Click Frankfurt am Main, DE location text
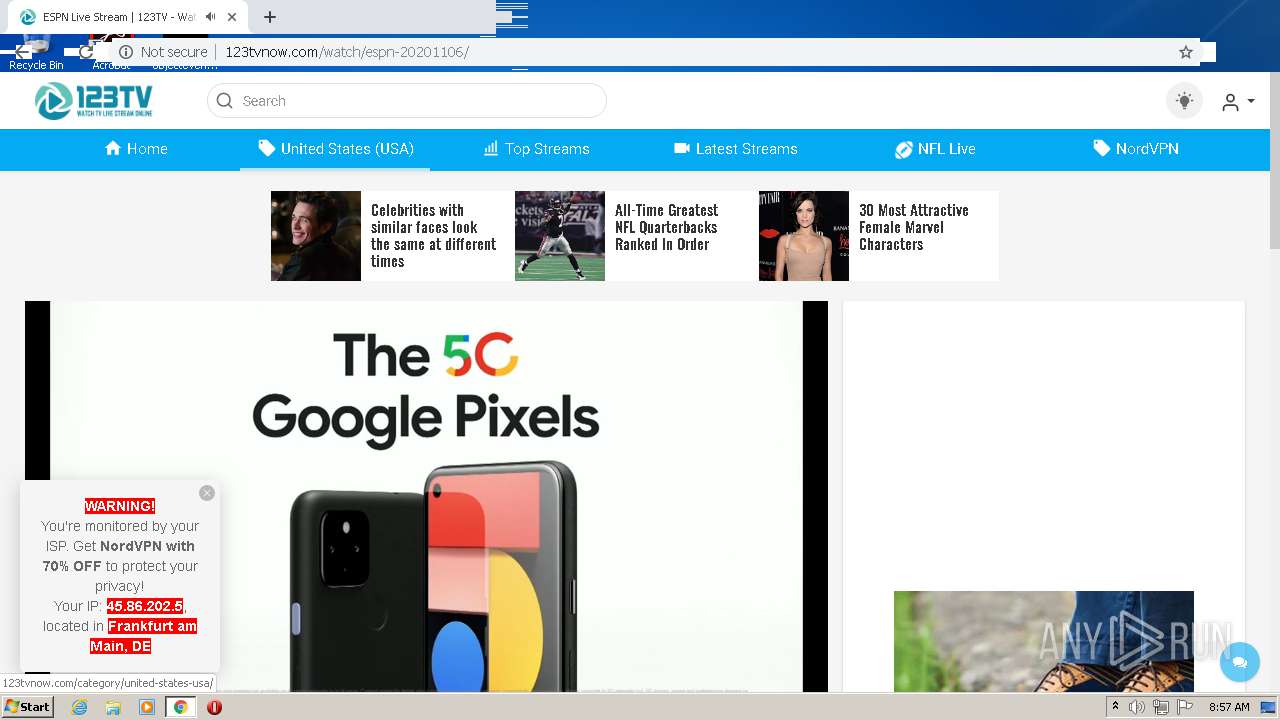 [143, 636]
